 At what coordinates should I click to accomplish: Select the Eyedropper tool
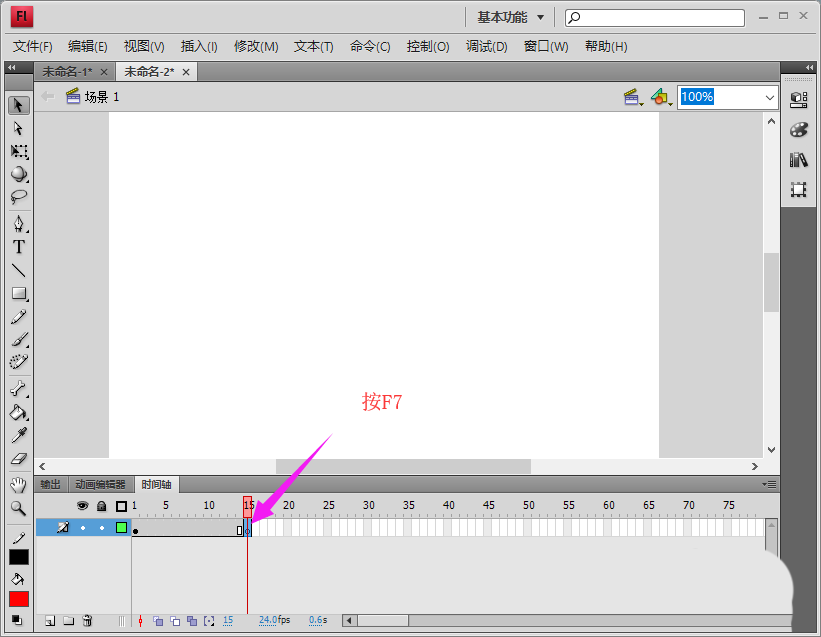tap(19, 435)
